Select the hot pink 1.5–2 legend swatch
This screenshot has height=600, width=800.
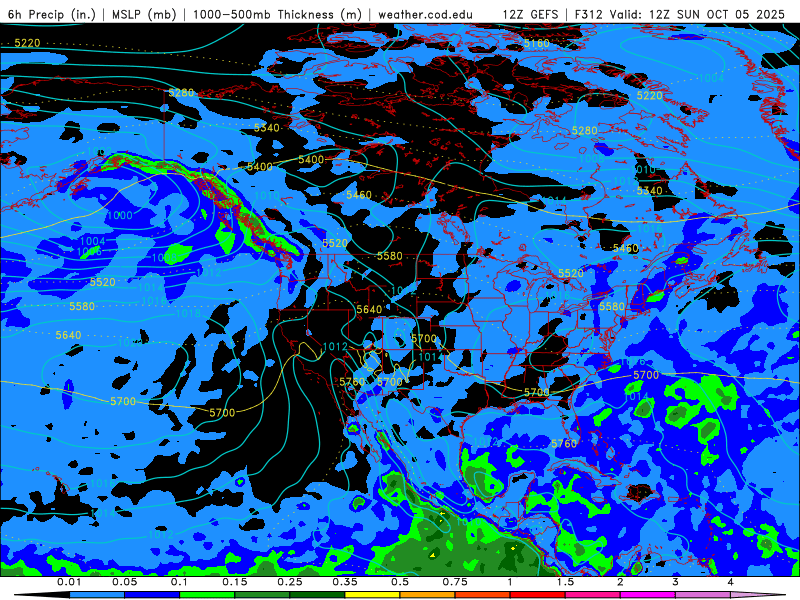pyautogui.click(x=593, y=595)
